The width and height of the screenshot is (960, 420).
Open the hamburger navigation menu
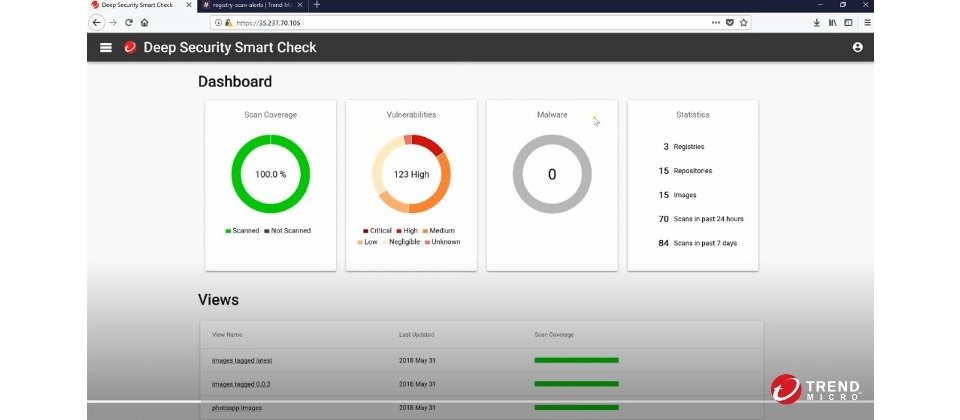pos(106,48)
